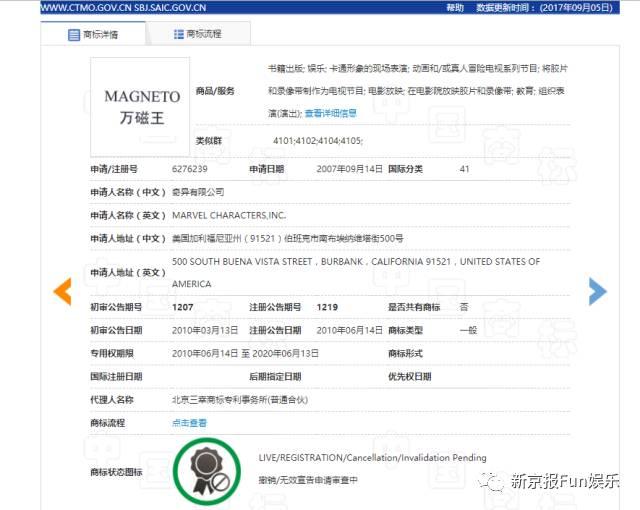Click the 商标详情 tab document icon
640x510 pixels.
pos(74,35)
